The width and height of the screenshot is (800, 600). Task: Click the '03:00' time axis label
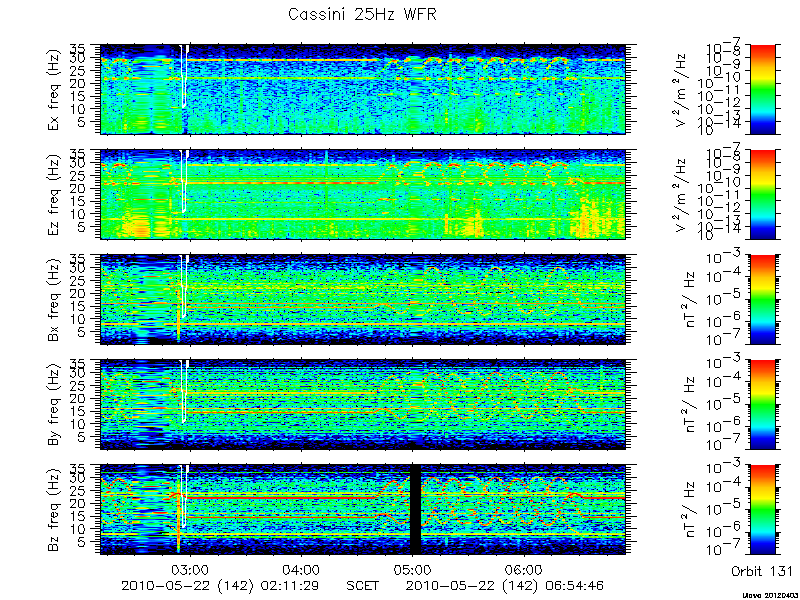click(191, 569)
